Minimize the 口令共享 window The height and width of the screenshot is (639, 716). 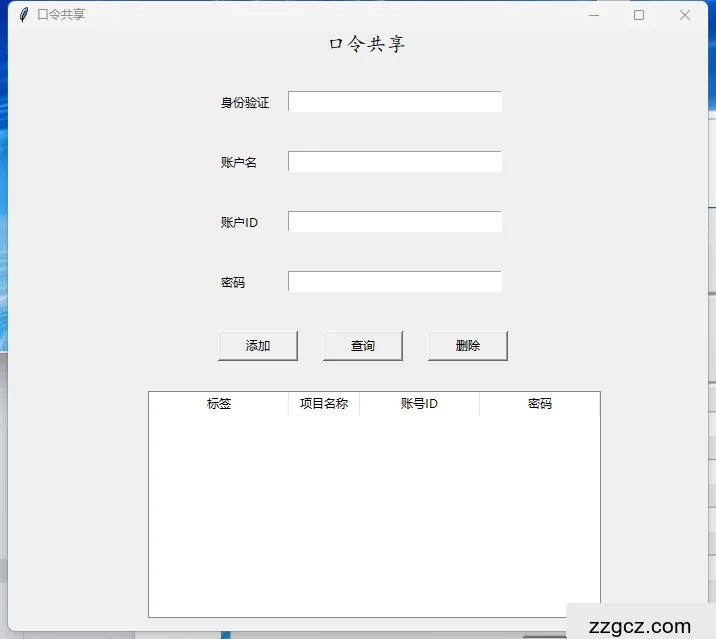(x=594, y=15)
